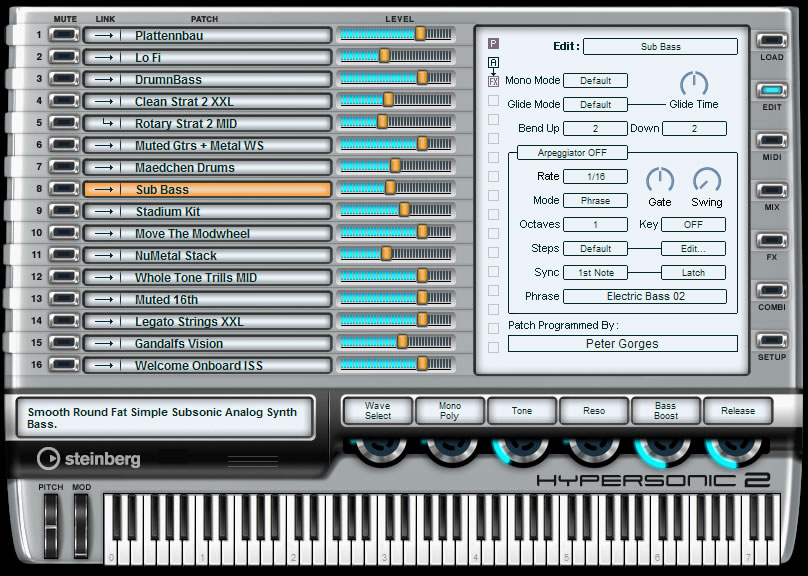Adjust the level slider for DrumnBass
This screenshot has height=576, width=808.
[396, 78]
